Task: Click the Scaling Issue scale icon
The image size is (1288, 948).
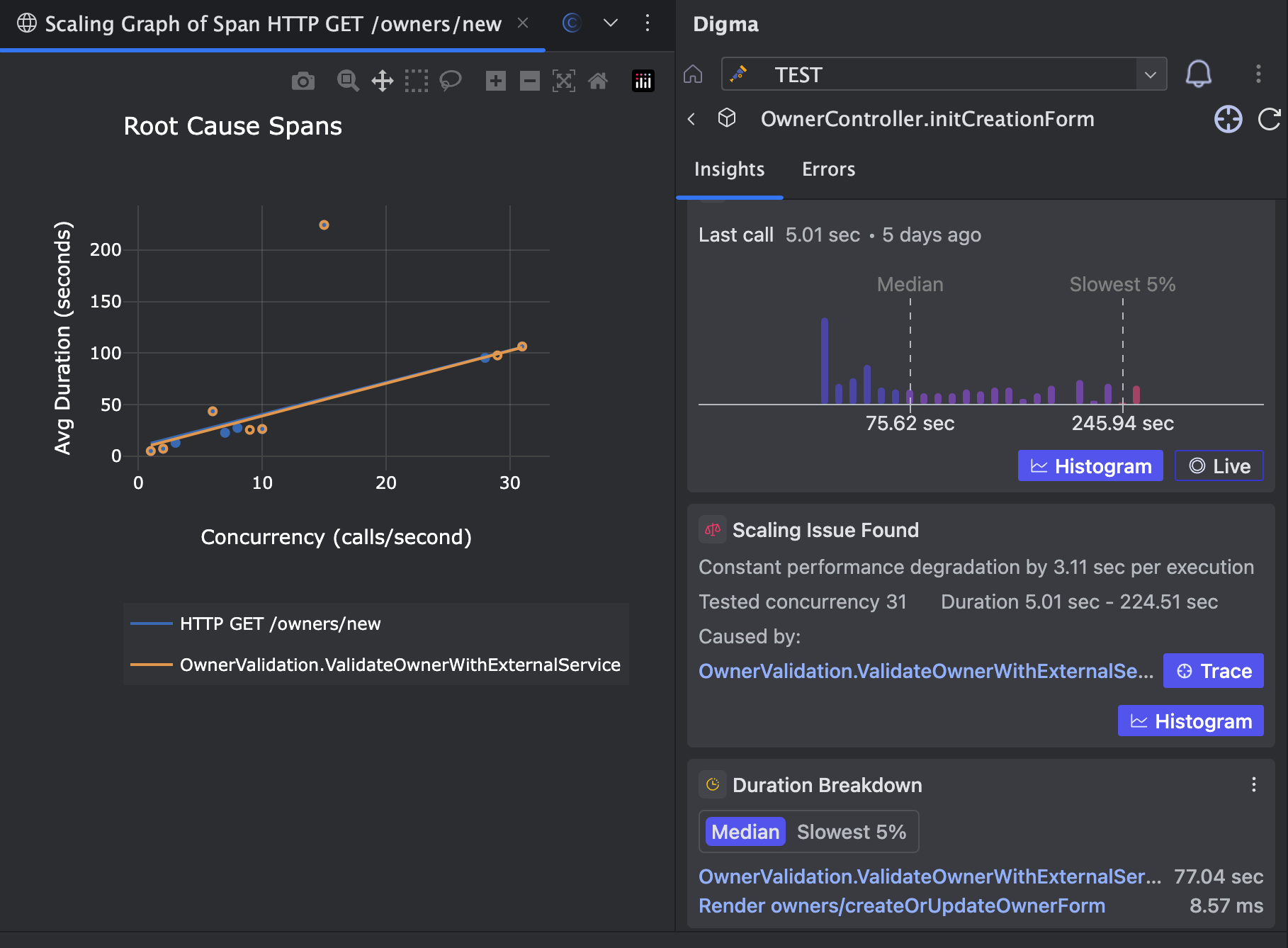Action: [x=713, y=529]
